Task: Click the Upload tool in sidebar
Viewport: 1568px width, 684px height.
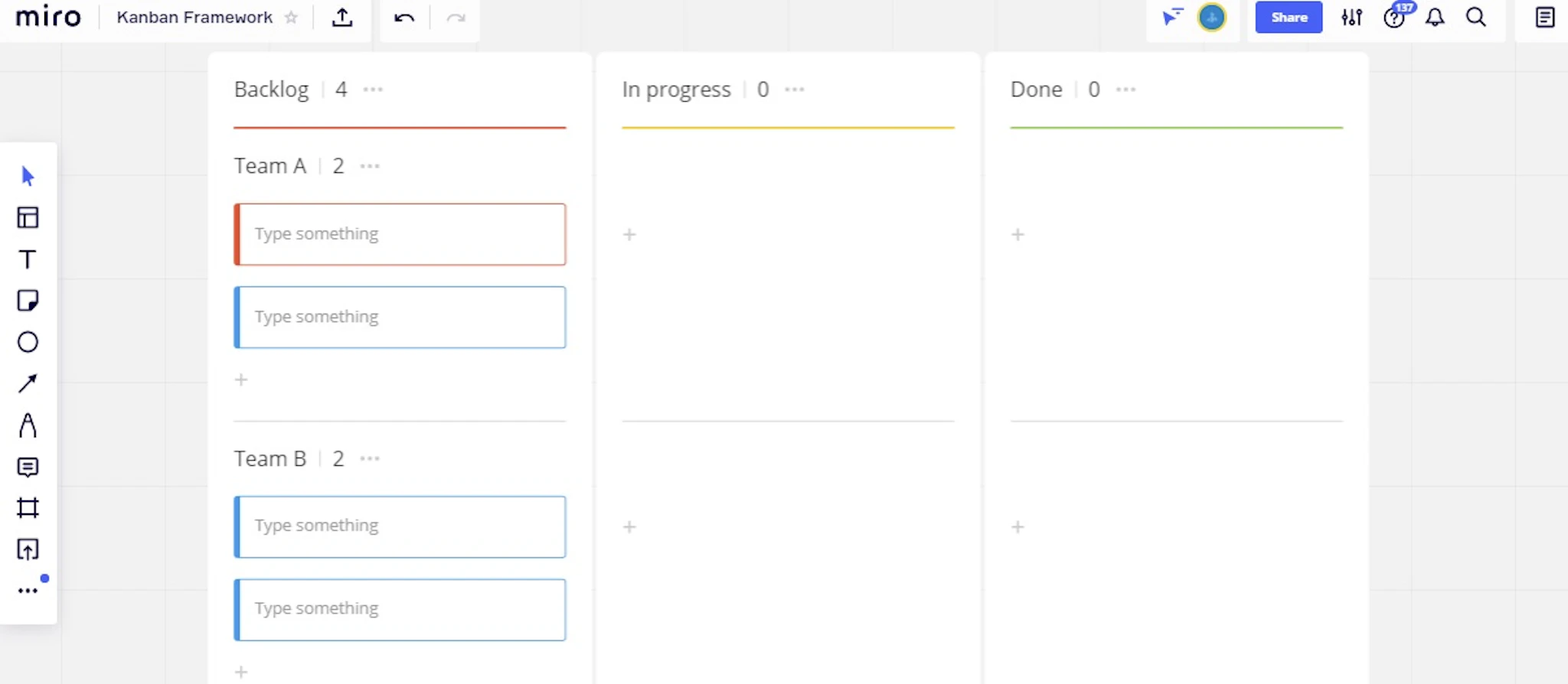Action: pyautogui.click(x=28, y=549)
